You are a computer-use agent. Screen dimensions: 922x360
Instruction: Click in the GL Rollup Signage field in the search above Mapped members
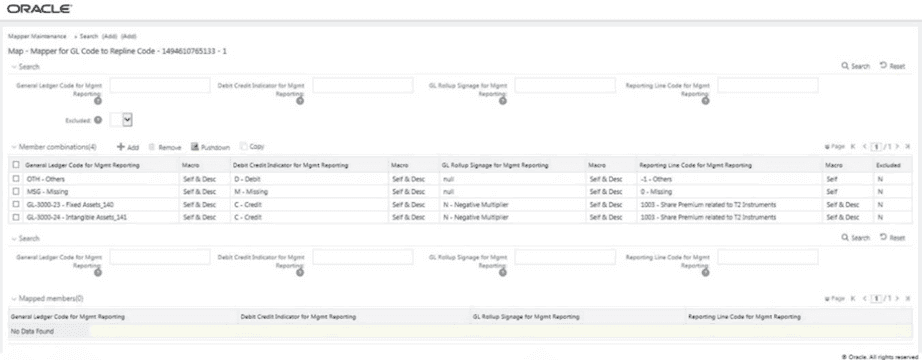(x=565, y=257)
